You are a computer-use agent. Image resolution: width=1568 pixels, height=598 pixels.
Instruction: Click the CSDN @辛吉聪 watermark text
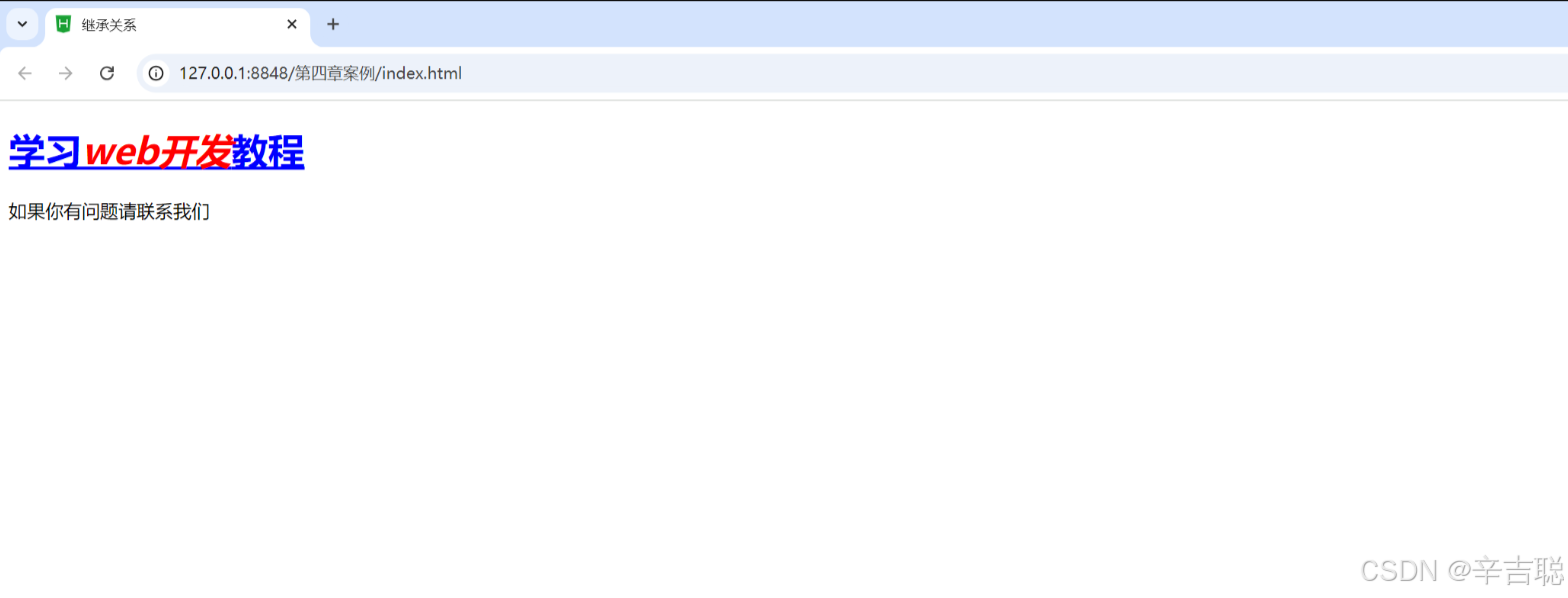pyautogui.click(x=1462, y=571)
